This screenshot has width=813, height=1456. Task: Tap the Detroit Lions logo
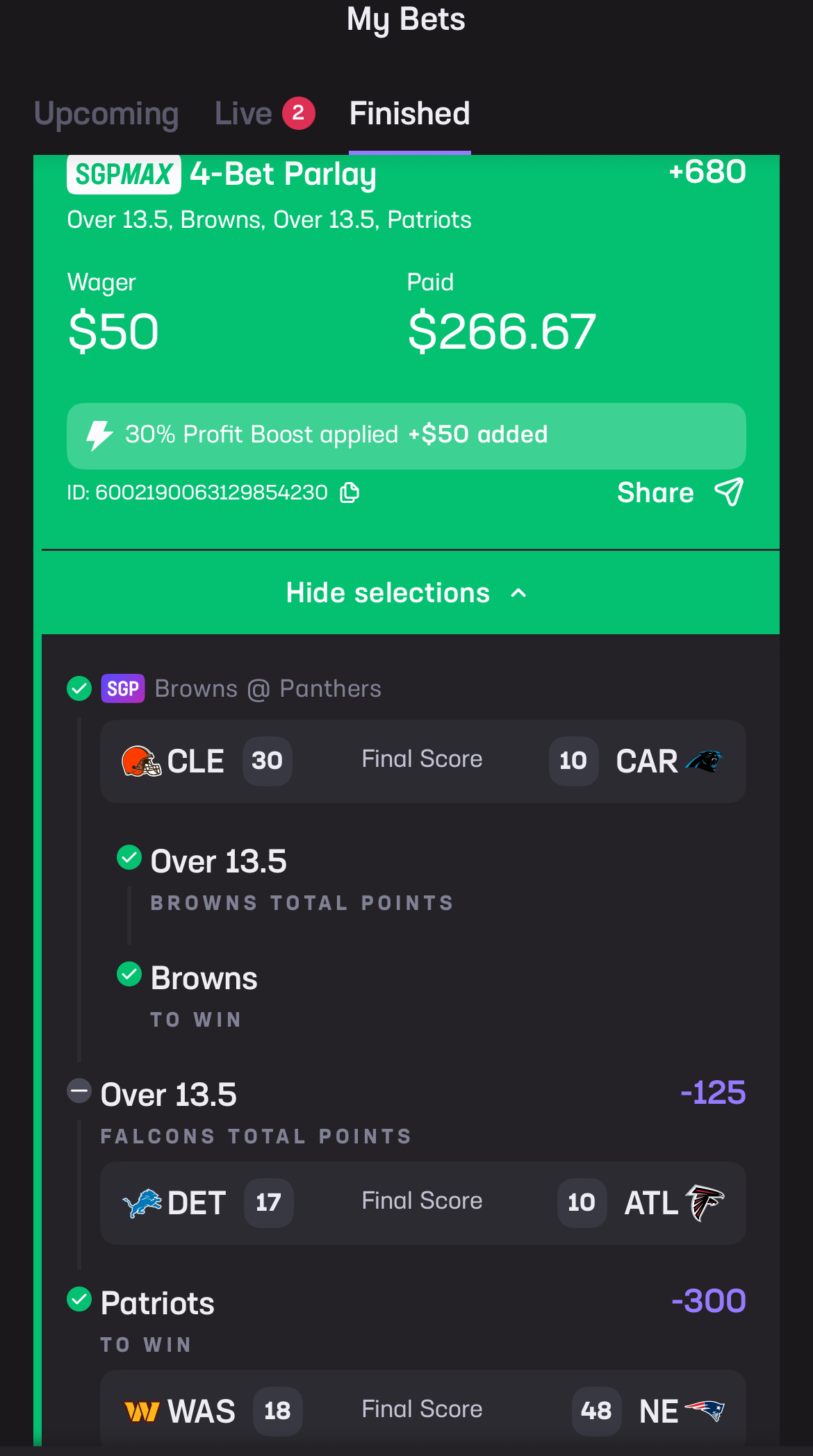pyautogui.click(x=142, y=1202)
